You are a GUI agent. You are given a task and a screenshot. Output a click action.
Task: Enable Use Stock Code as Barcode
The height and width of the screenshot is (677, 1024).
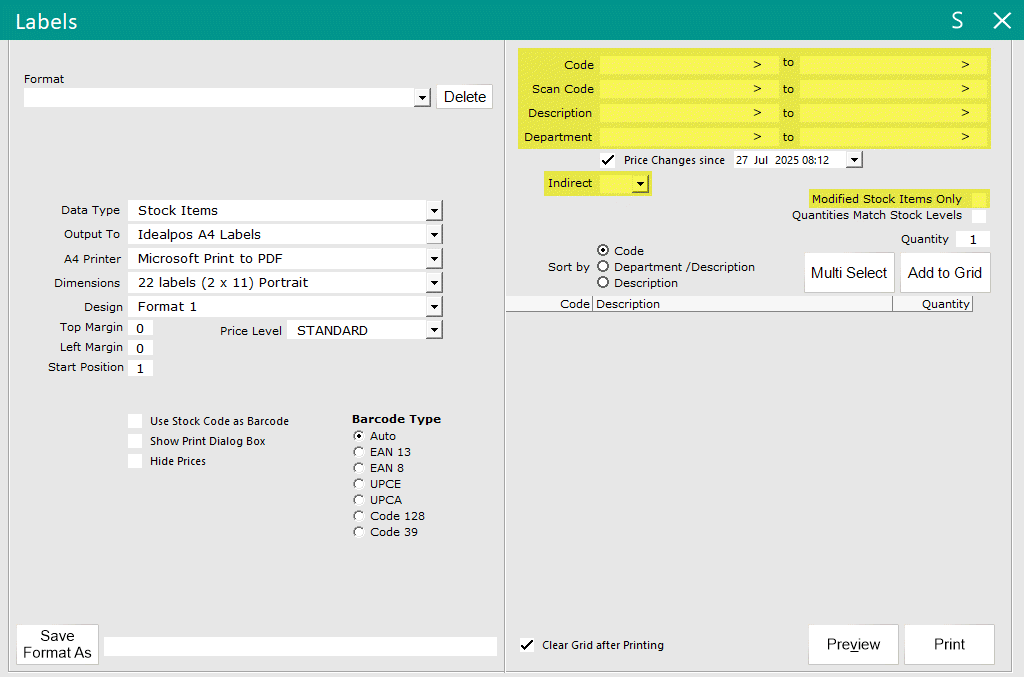click(x=135, y=421)
